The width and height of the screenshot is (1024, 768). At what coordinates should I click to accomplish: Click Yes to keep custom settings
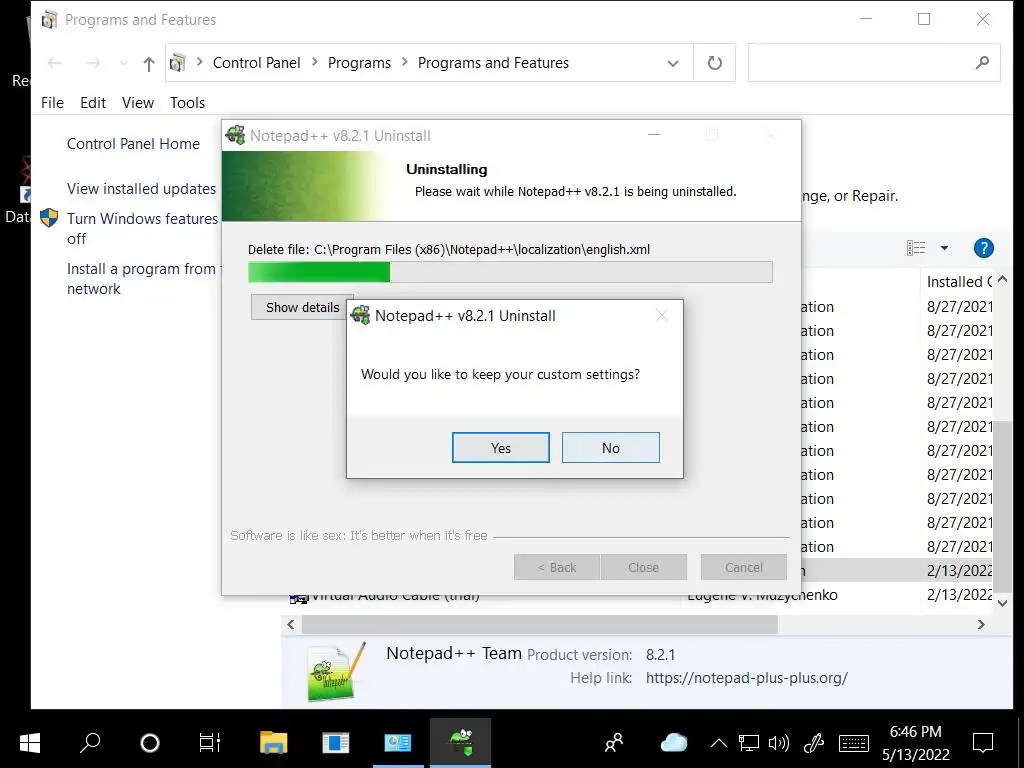(x=500, y=448)
